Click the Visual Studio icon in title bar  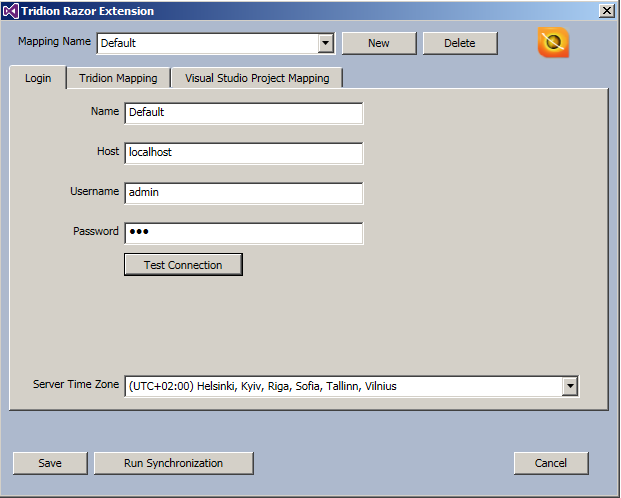[x=10, y=11]
